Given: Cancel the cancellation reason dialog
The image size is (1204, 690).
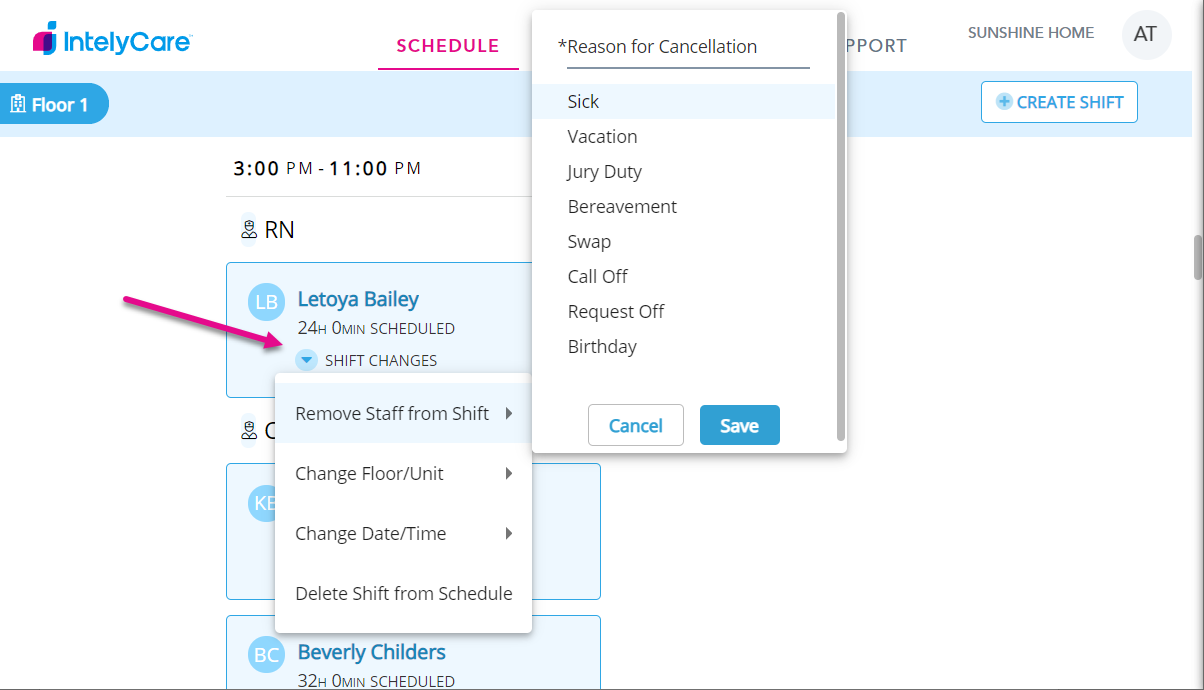Looking at the screenshot, I should (x=635, y=426).
